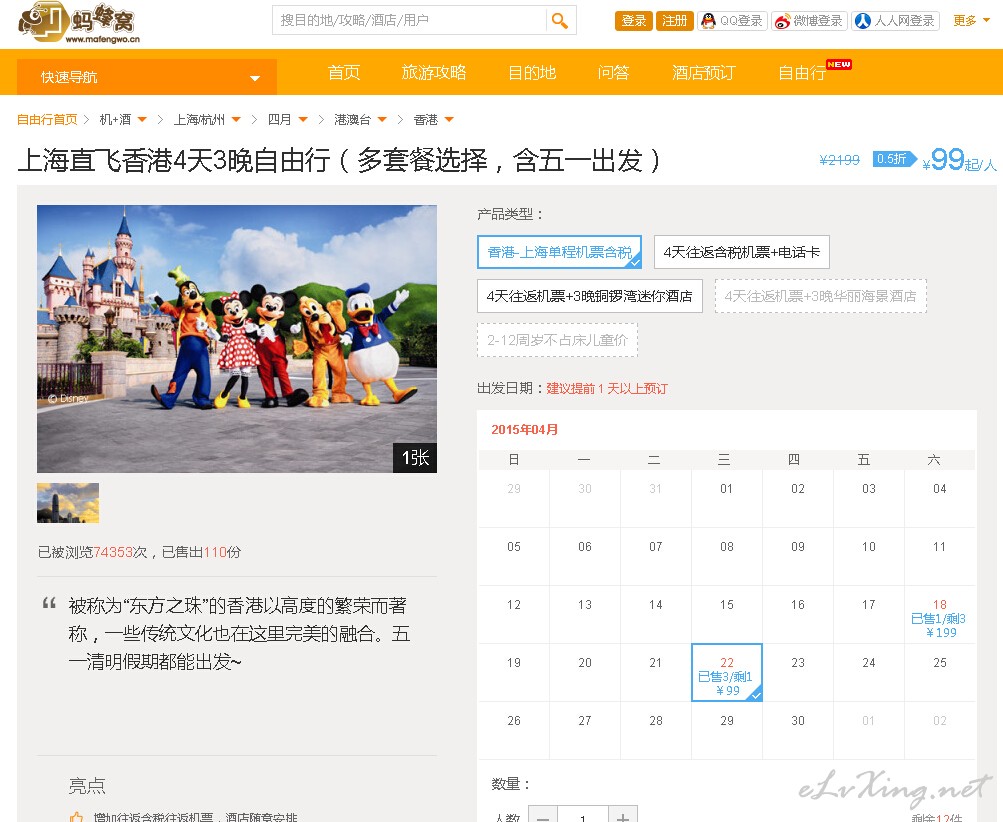Open the 目的地 nav tab
The image size is (1003, 822).
pyautogui.click(x=532, y=72)
